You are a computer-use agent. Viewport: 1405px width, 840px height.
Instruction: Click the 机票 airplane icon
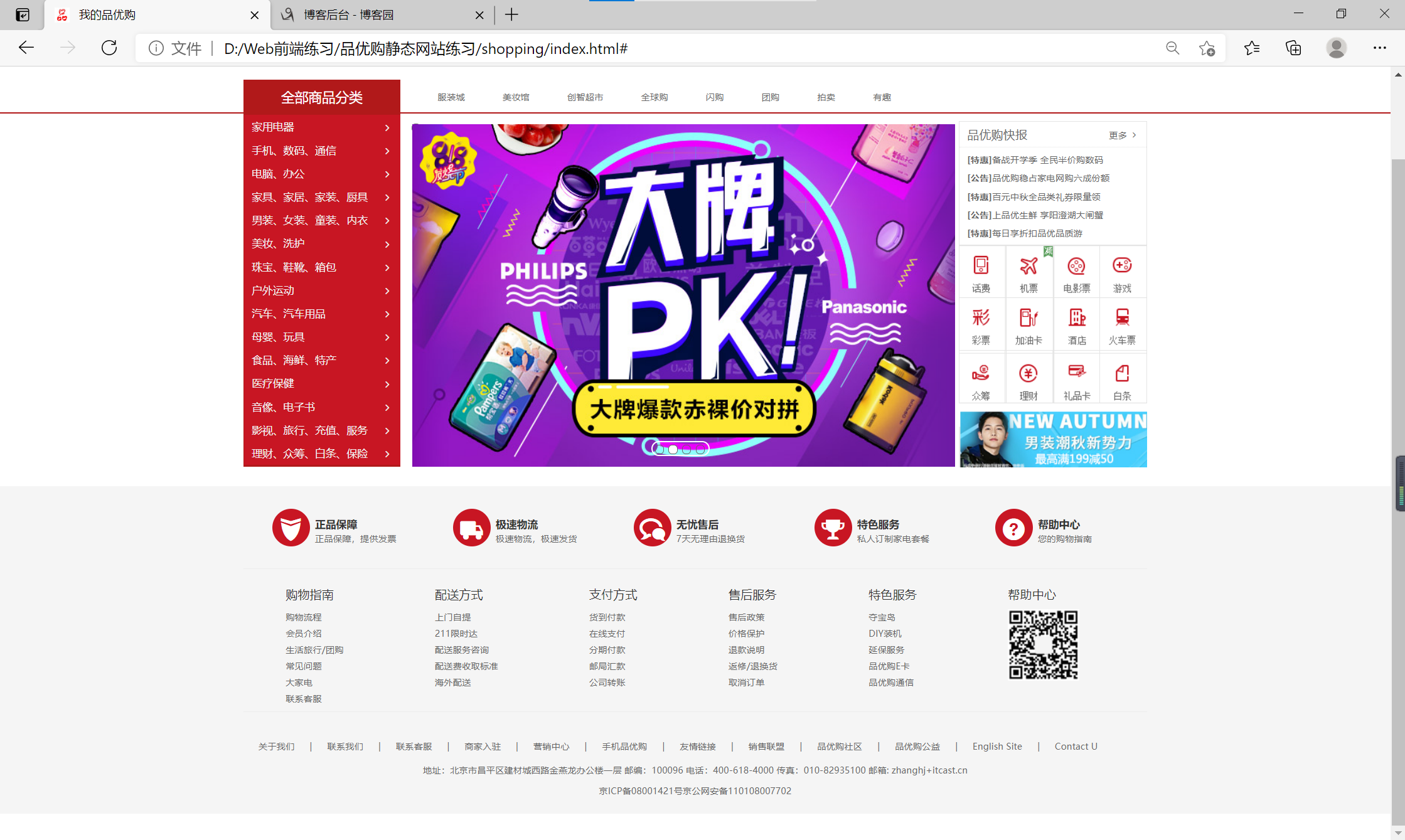pyautogui.click(x=1028, y=267)
